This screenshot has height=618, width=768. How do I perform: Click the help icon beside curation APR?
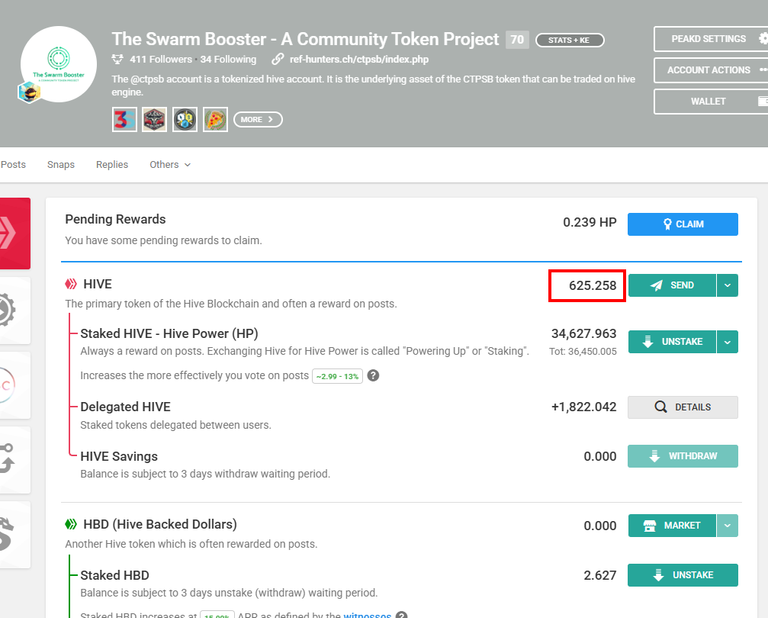tap(373, 376)
